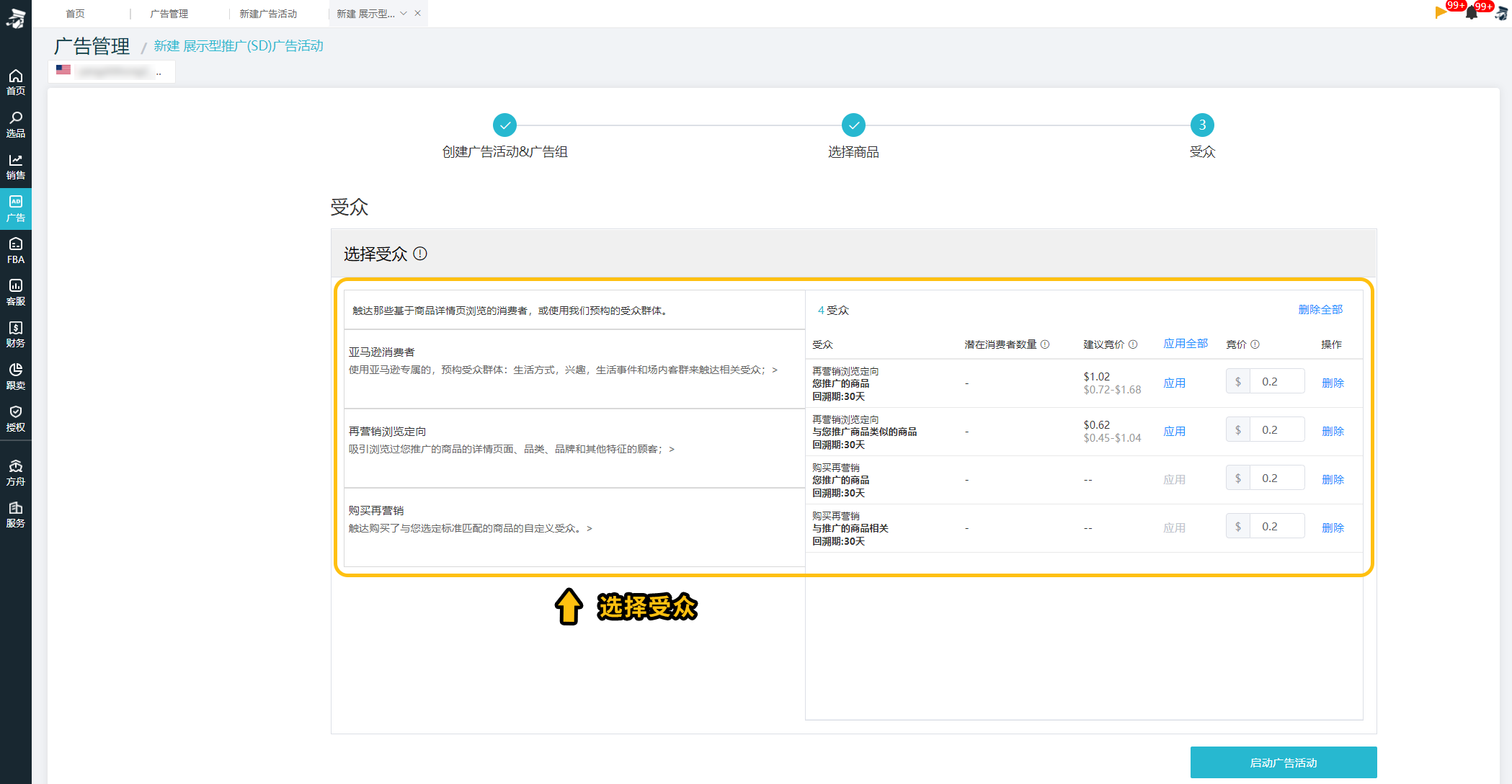Viewport: 1512px width, 784px height.
Task: Open the 客服 customer service sidebar icon
Action: pyautogui.click(x=16, y=292)
